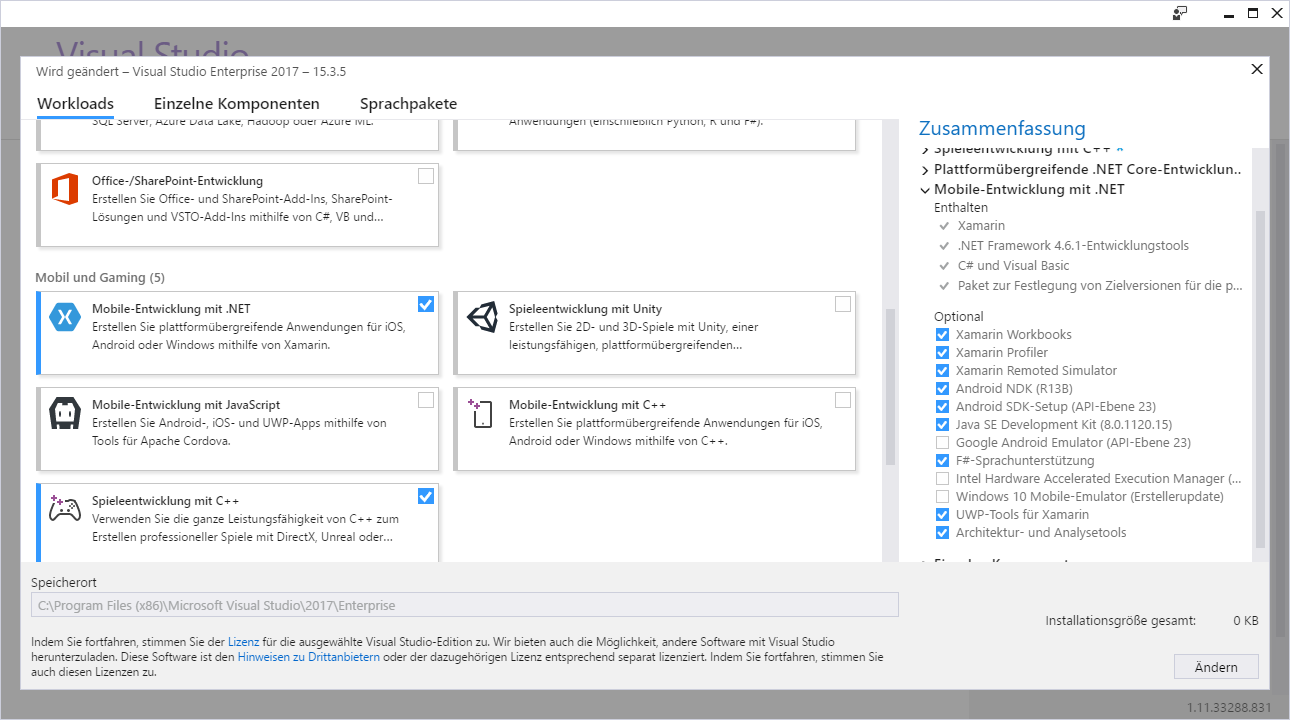The height and width of the screenshot is (720, 1290).
Task: Click the Speicherort installation path field
Action: 464,605
